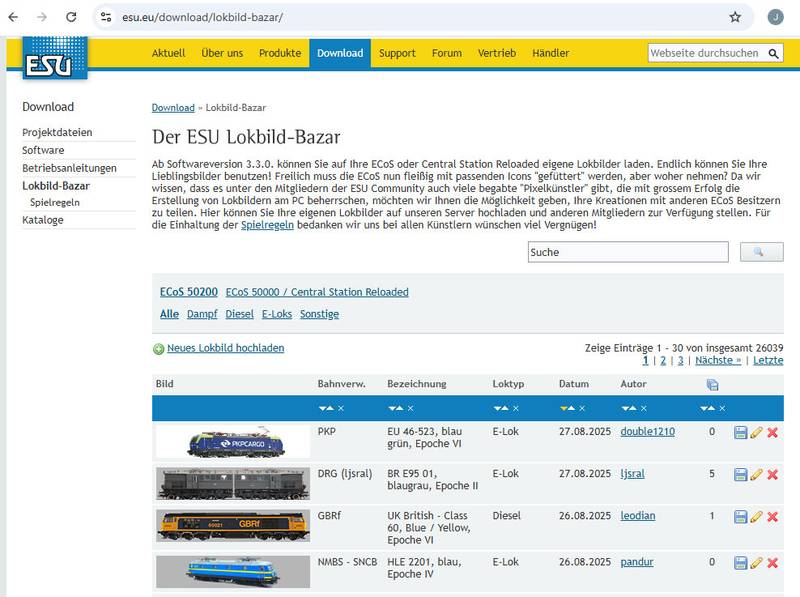This screenshot has height=597, width=800.
Task: Download the DRG BR E95 01 image
Action: point(740,475)
